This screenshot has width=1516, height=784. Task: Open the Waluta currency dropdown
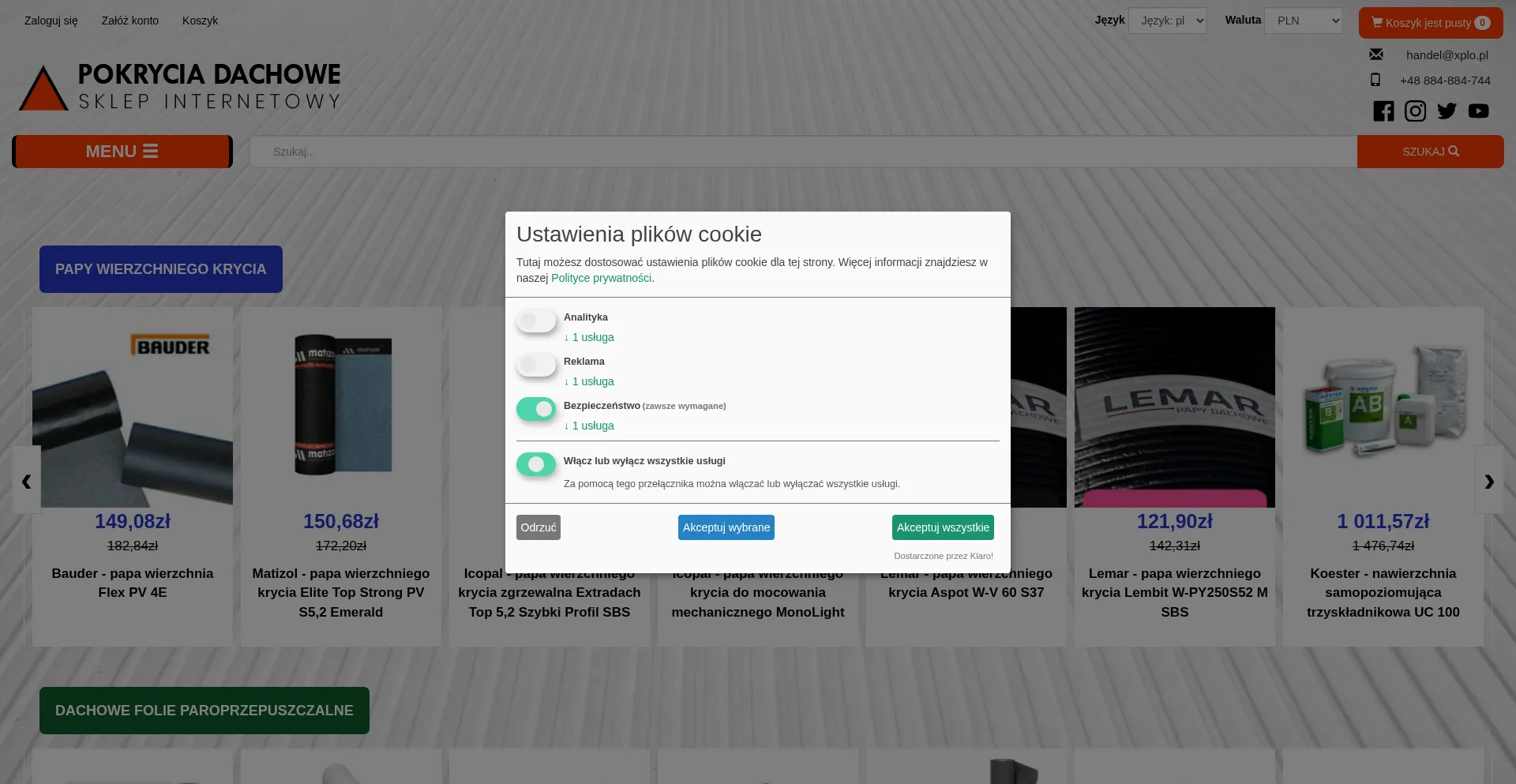point(1304,21)
